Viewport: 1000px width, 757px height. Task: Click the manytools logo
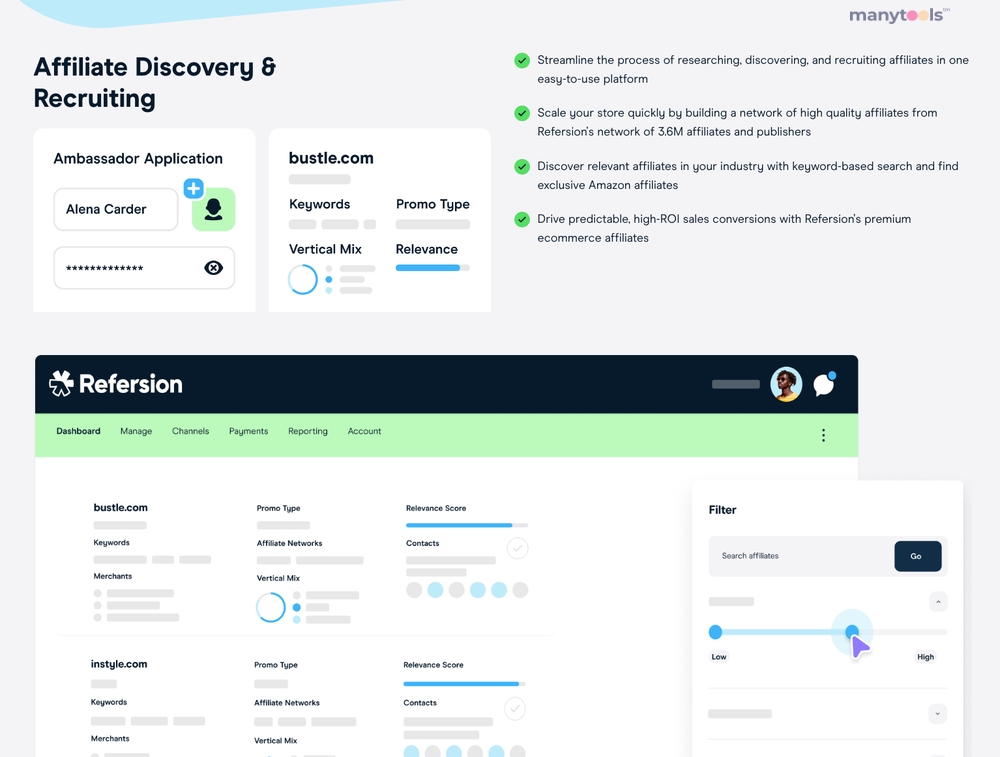coord(899,15)
